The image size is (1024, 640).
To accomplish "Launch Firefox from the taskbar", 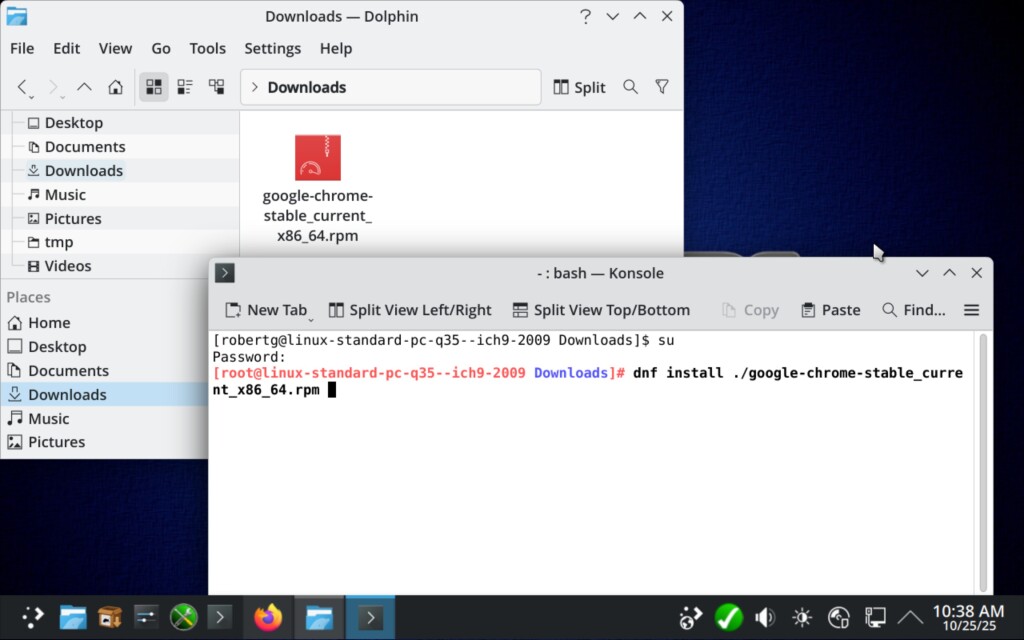I will pyautogui.click(x=268, y=618).
